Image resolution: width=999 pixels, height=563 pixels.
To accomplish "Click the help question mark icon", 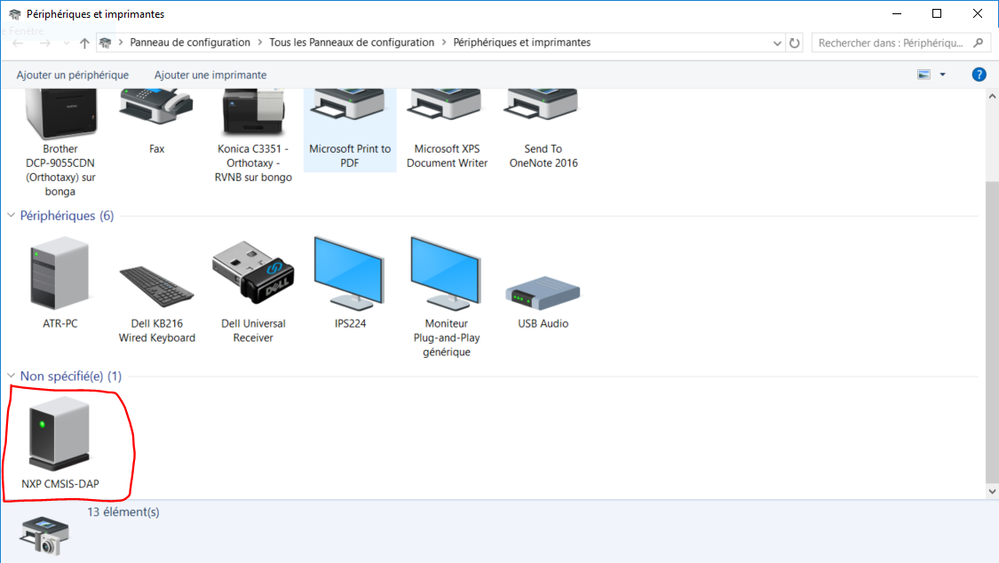I will click(x=979, y=75).
